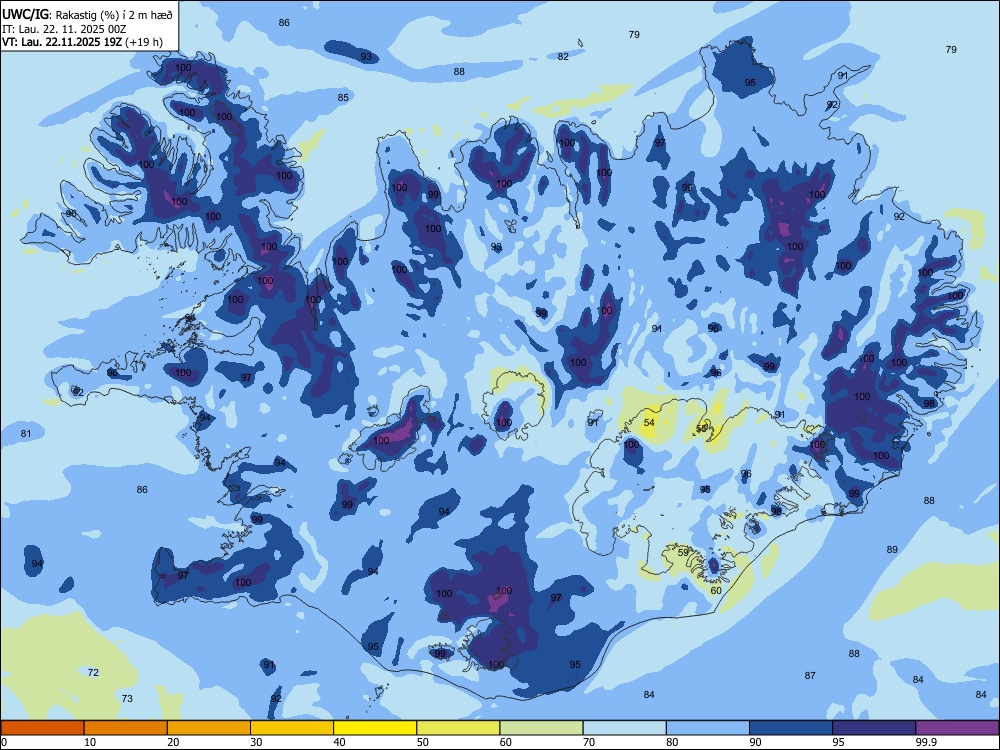Select the 90–95 dark blue legend swatch
Image resolution: width=1000 pixels, height=750 pixels.
791,728
